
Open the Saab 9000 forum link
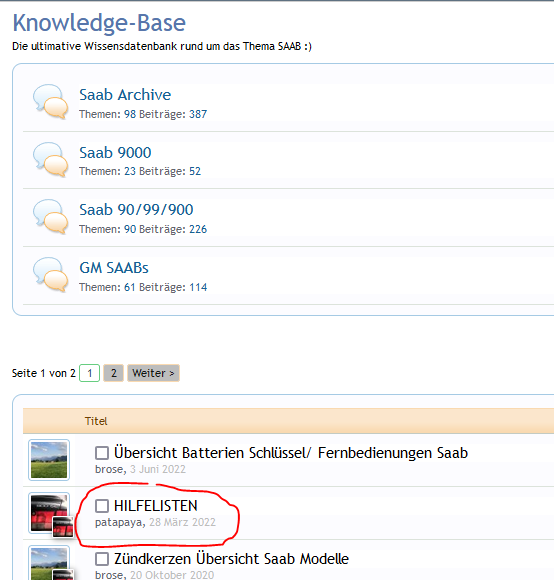115,152
